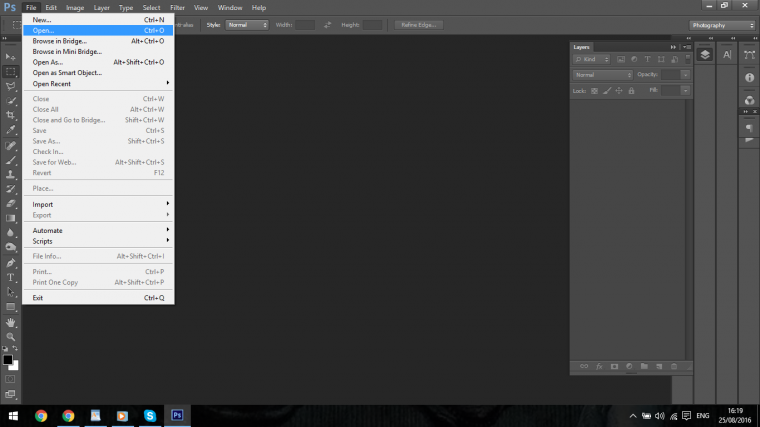Select the Eyedropper tool
Viewport: 760px width, 427px height.
(10, 130)
